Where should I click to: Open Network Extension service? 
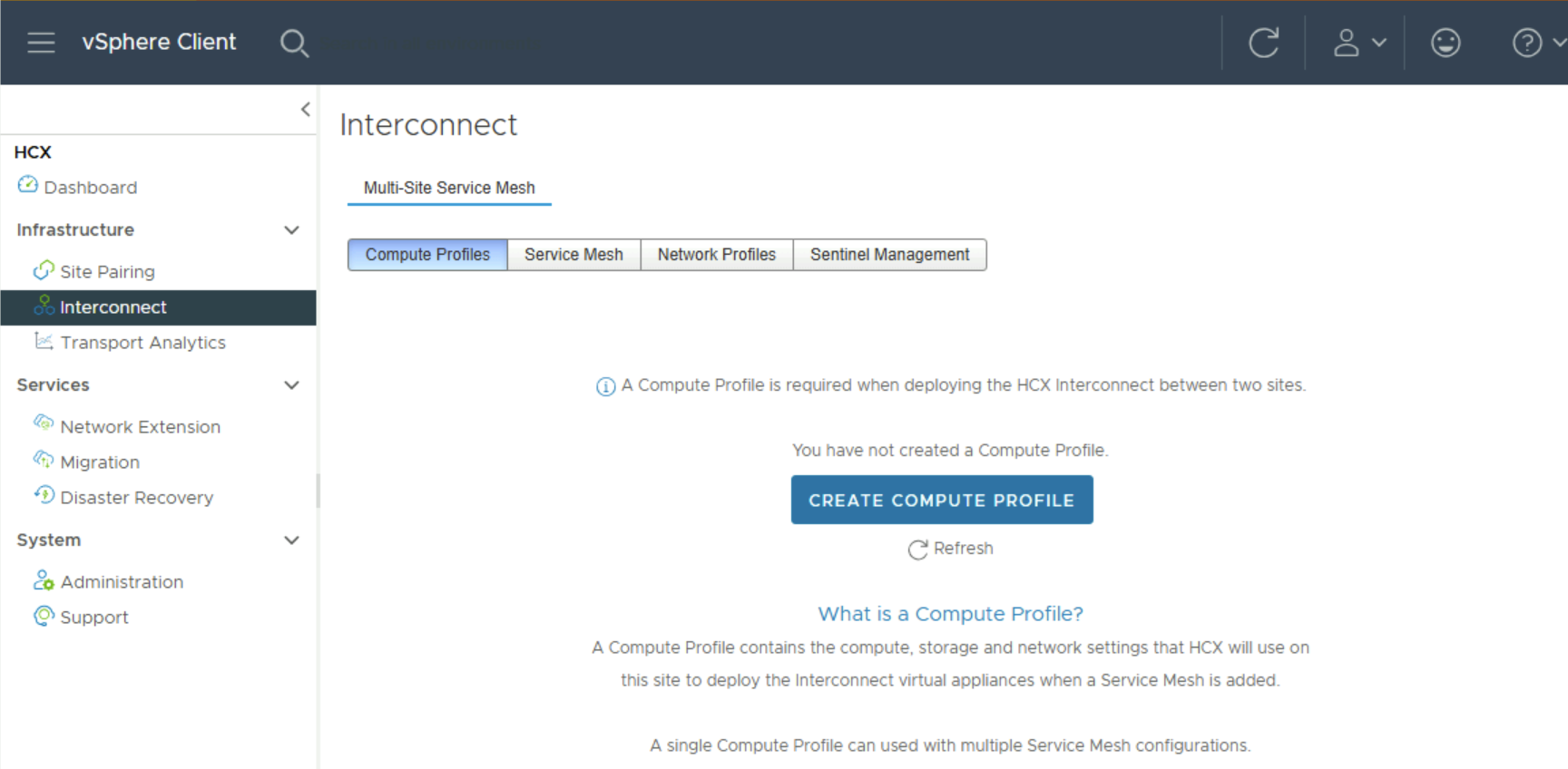pyautogui.click(x=140, y=427)
